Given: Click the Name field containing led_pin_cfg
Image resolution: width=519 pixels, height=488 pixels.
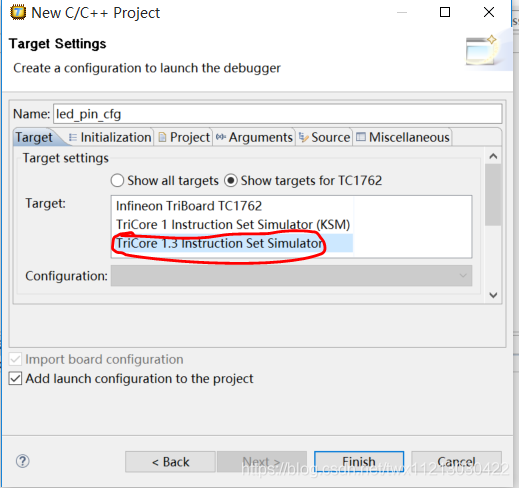Looking at the screenshot, I should [278, 114].
